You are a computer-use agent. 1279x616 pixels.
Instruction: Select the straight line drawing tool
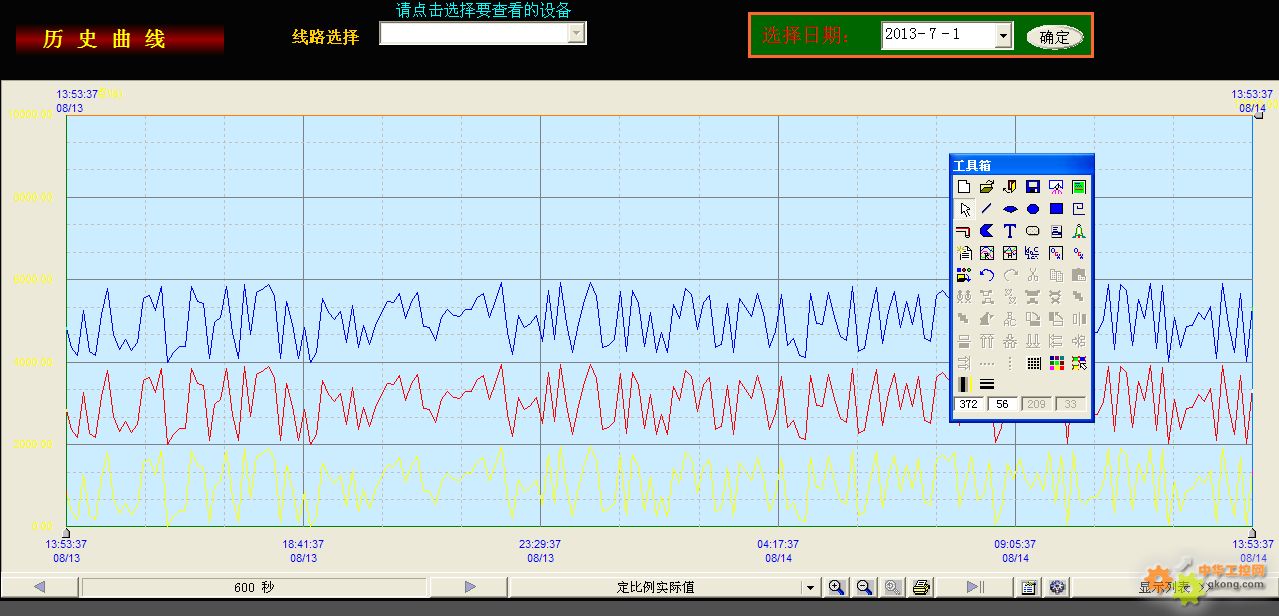tap(987, 209)
